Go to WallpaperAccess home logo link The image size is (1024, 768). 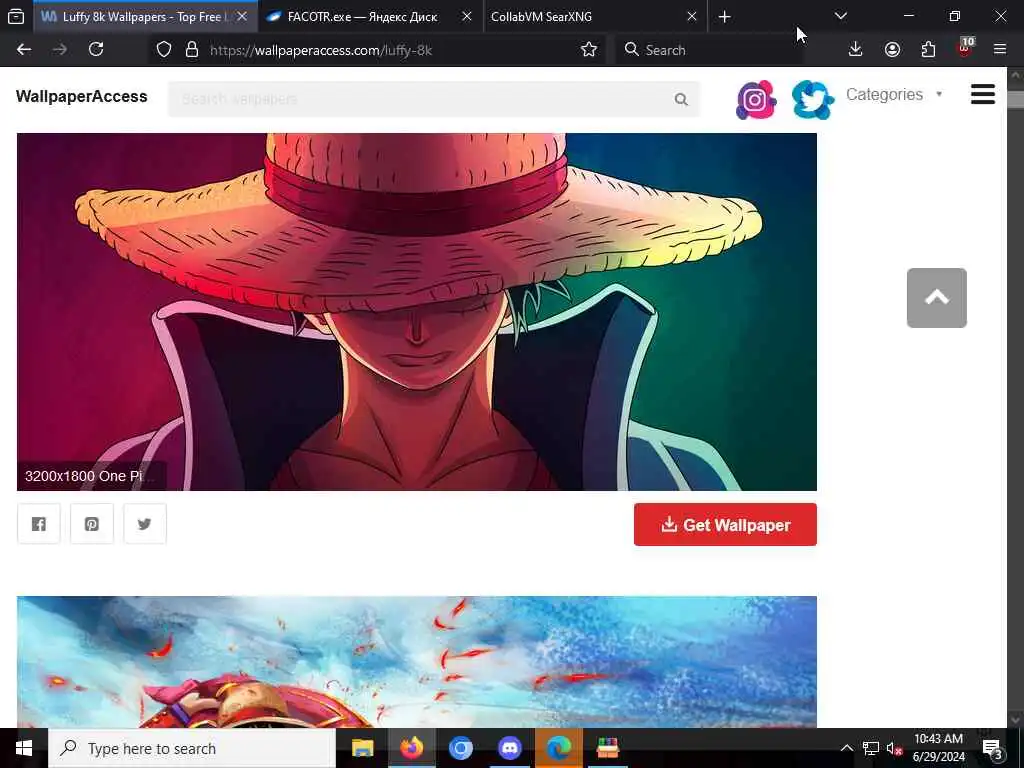click(x=82, y=97)
